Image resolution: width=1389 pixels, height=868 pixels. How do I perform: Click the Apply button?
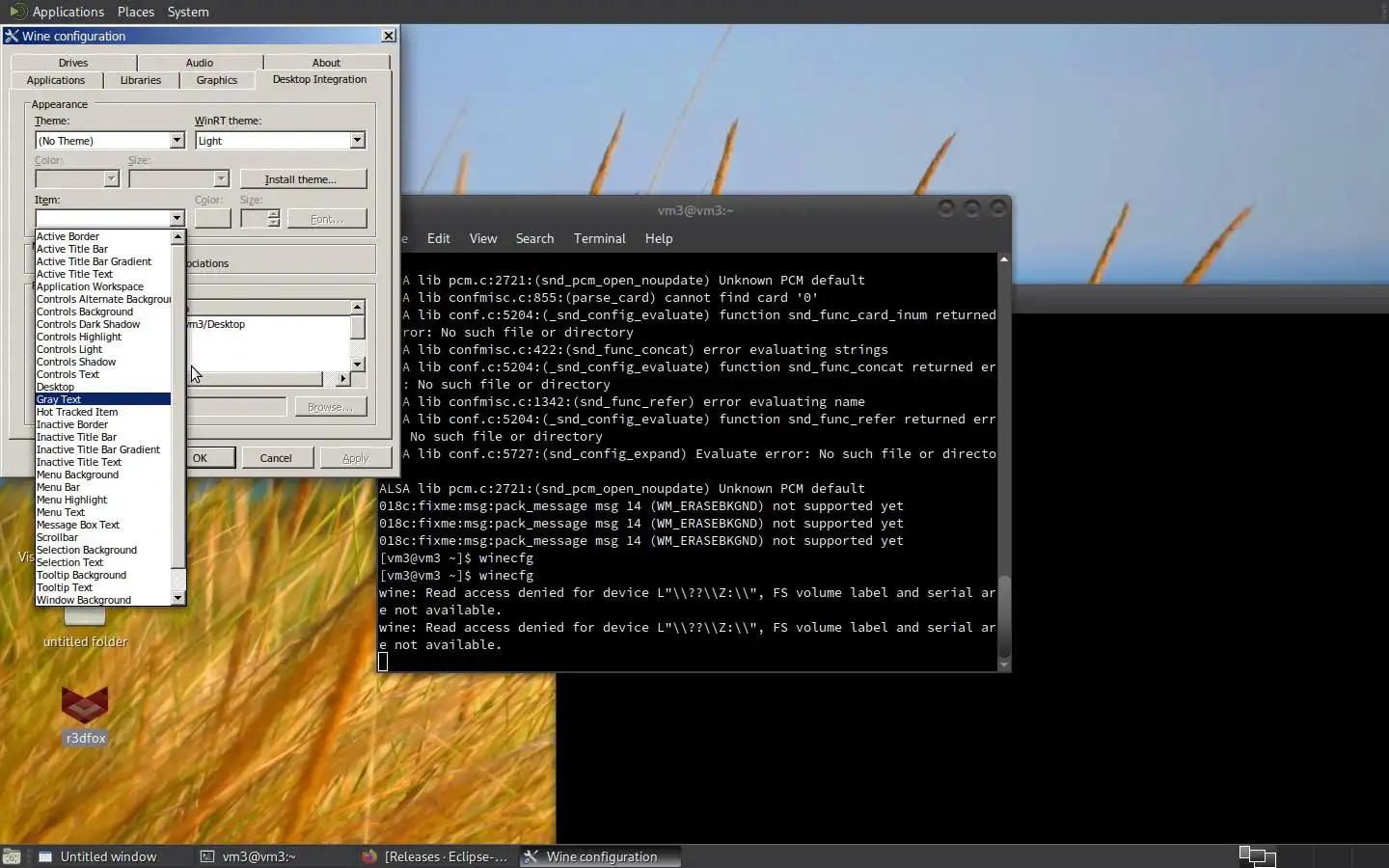pos(356,458)
